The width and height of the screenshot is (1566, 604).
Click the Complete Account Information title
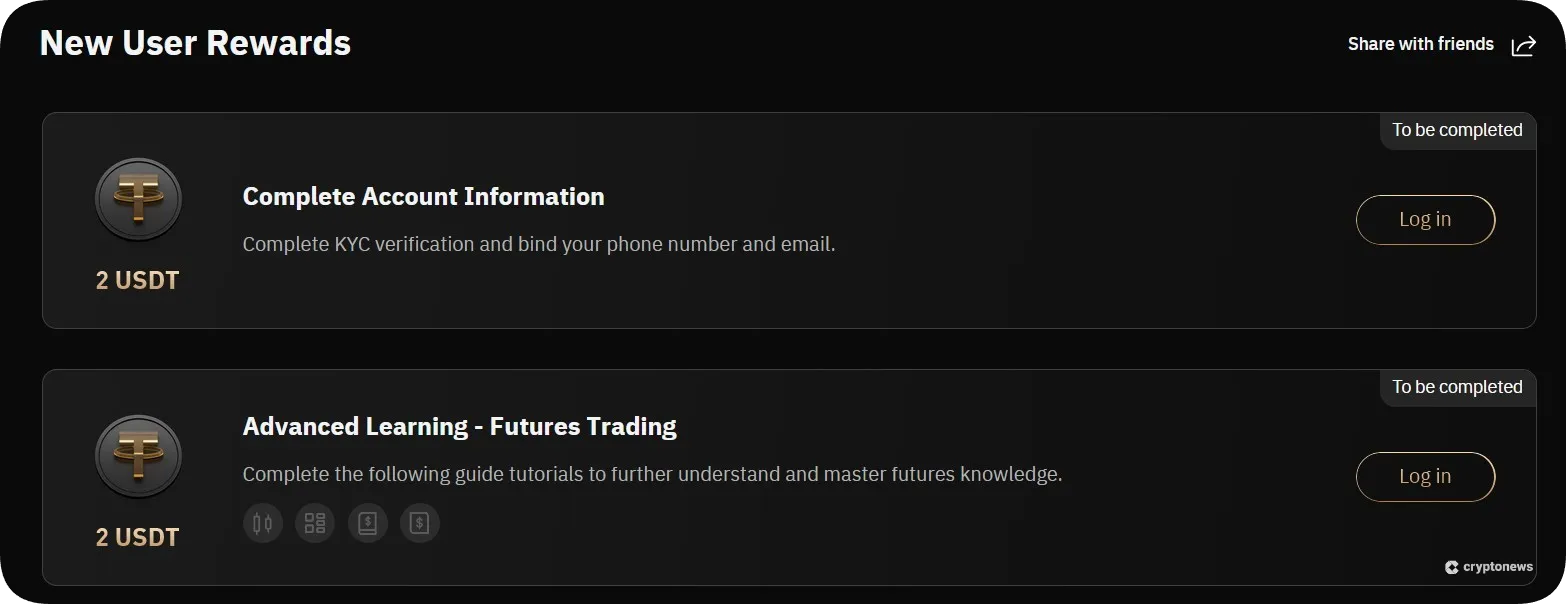coord(423,196)
